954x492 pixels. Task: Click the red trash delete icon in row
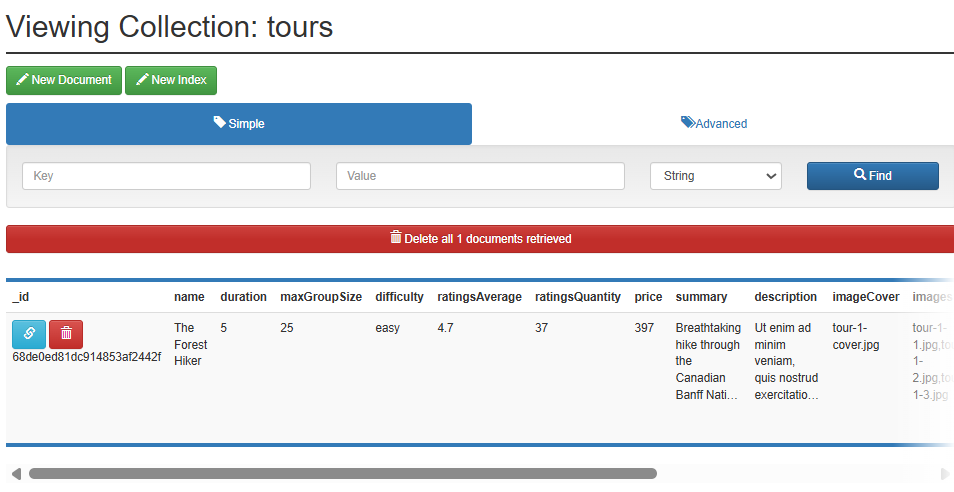[x=67, y=334]
